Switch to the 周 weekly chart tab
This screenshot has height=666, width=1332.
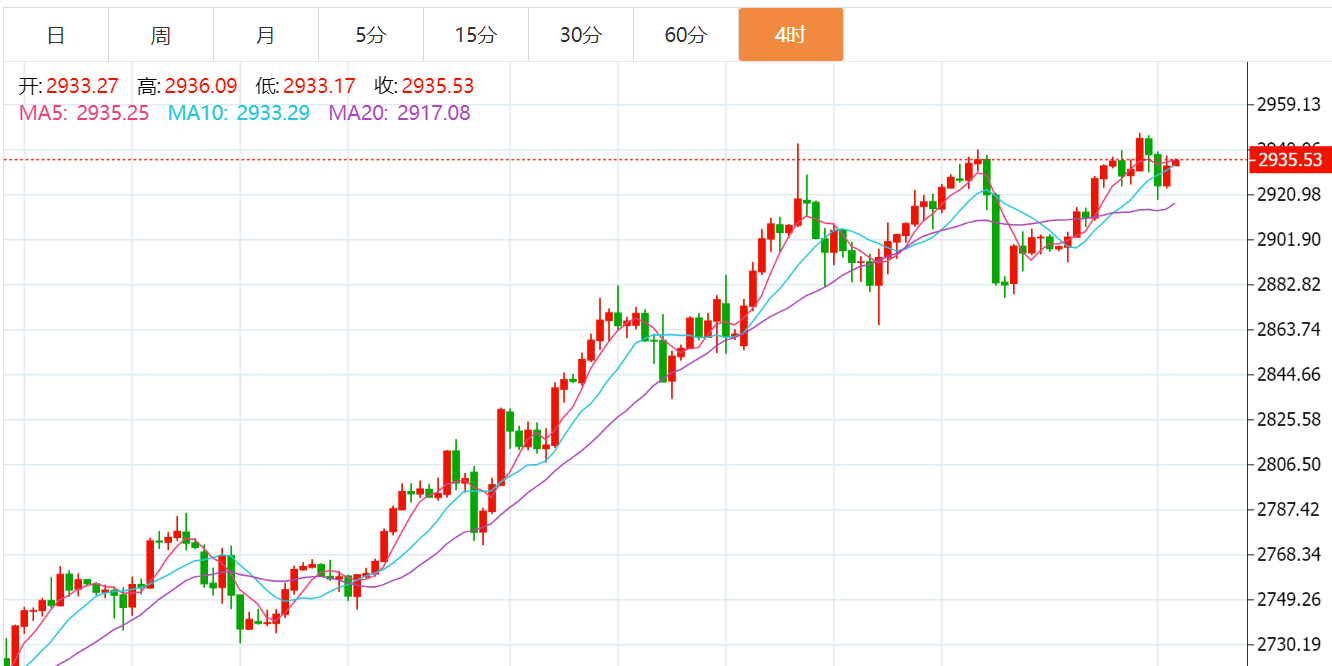[161, 35]
